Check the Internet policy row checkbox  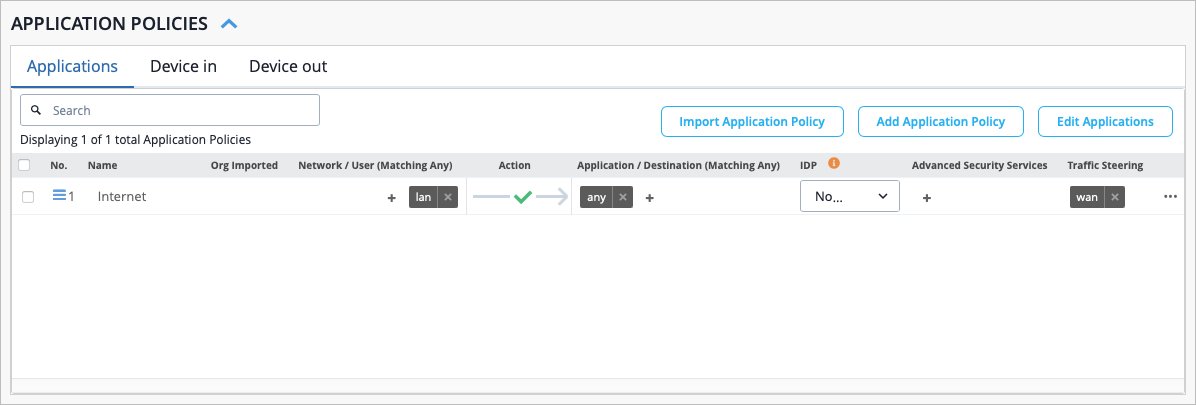coord(28,197)
